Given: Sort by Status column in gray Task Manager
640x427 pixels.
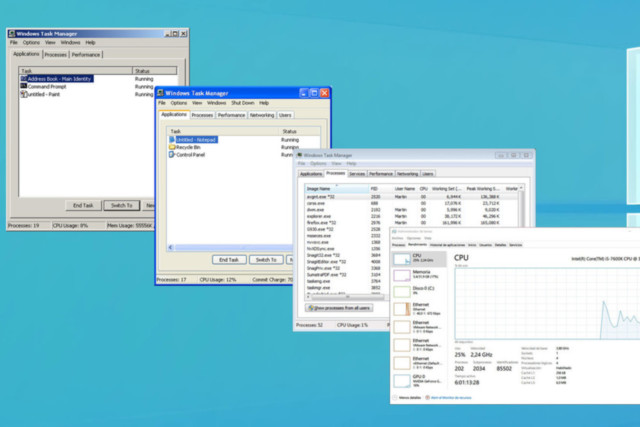Looking at the screenshot, I should pyautogui.click(x=154, y=71).
